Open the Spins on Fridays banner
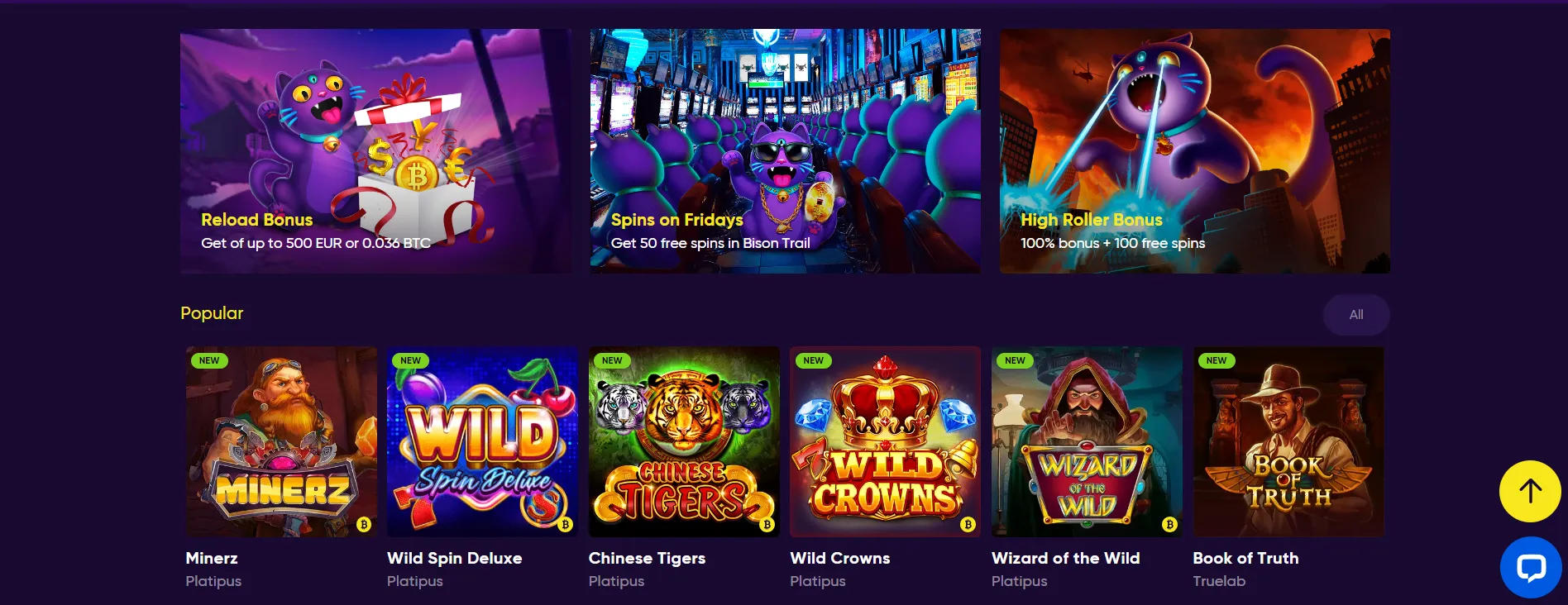Image resolution: width=1568 pixels, height=605 pixels. pos(785,151)
